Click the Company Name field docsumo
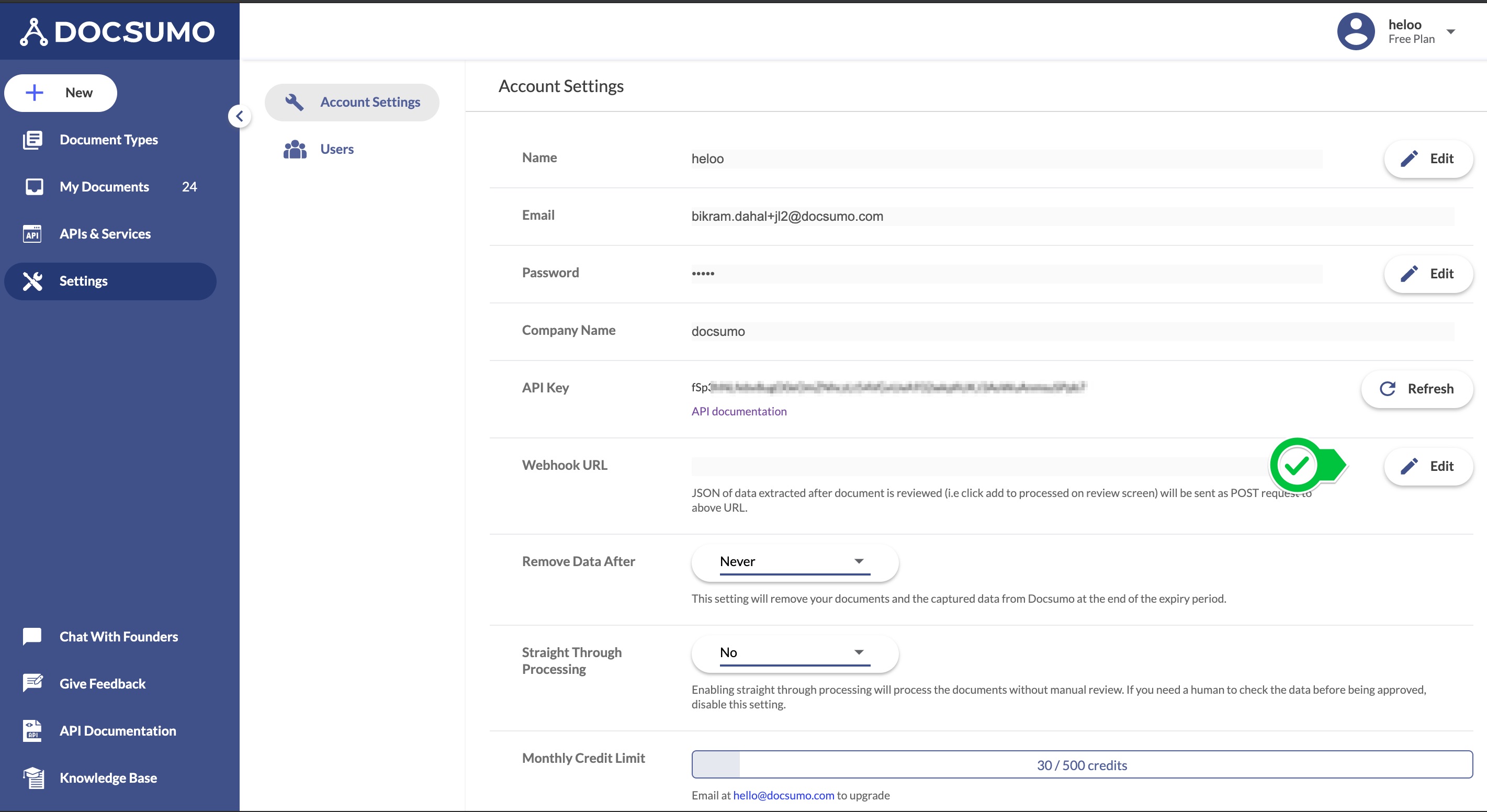Image resolution: width=1487 pixels, height=812 pixels. coord(1073,331)
